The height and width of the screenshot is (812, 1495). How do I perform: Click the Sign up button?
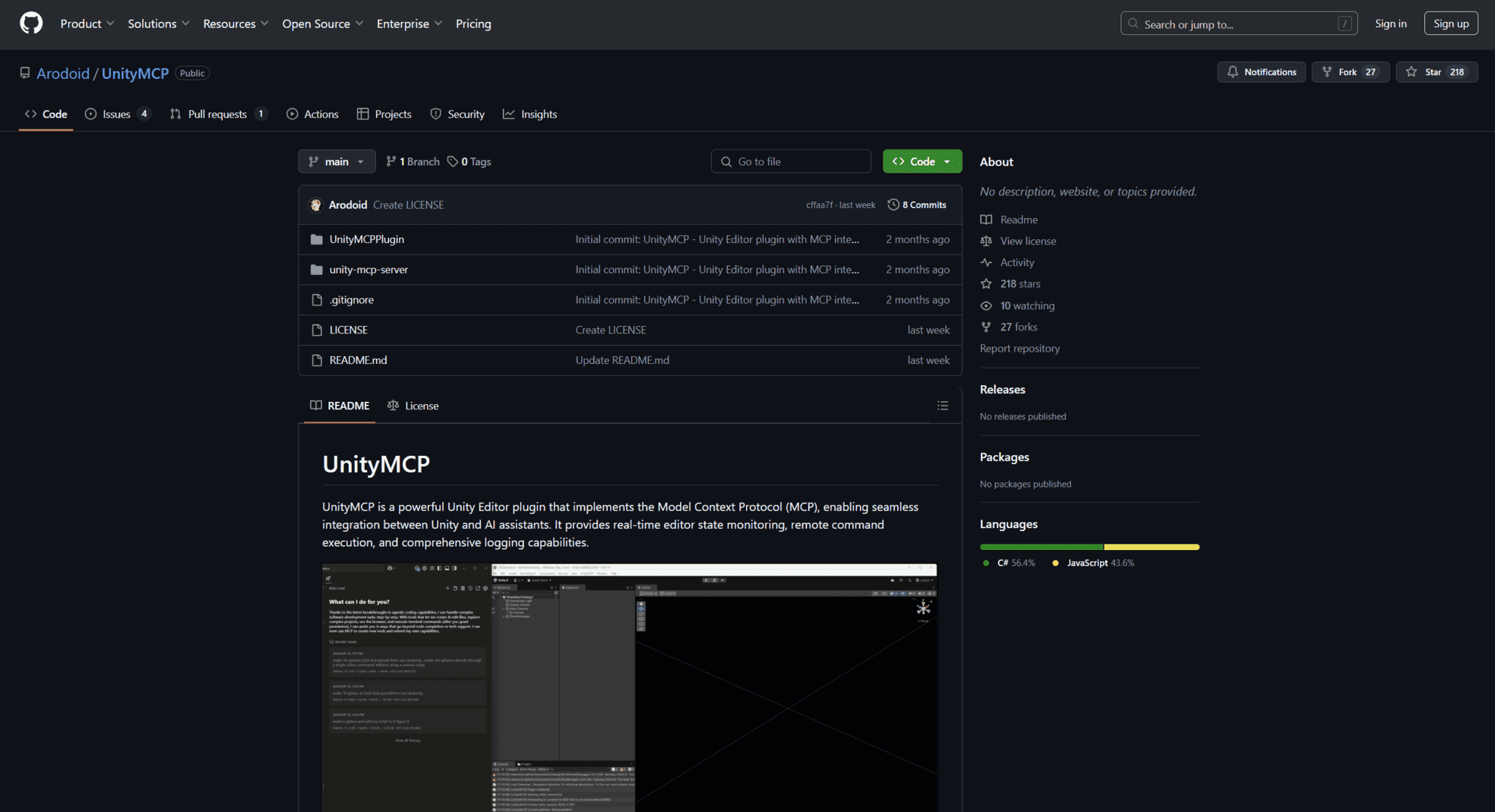(x=1450, y=23)
